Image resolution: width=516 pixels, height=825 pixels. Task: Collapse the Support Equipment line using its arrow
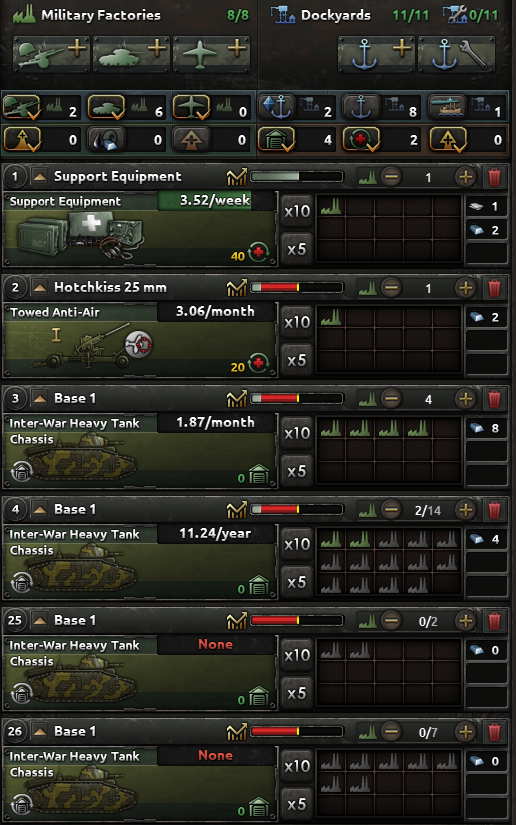(39, 177)
